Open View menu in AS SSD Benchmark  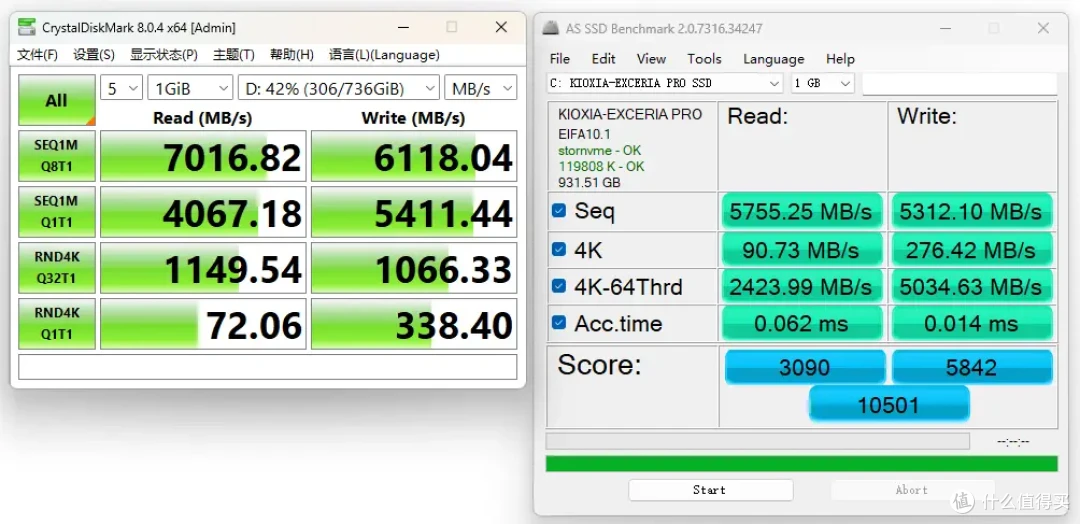click(651, 59)
